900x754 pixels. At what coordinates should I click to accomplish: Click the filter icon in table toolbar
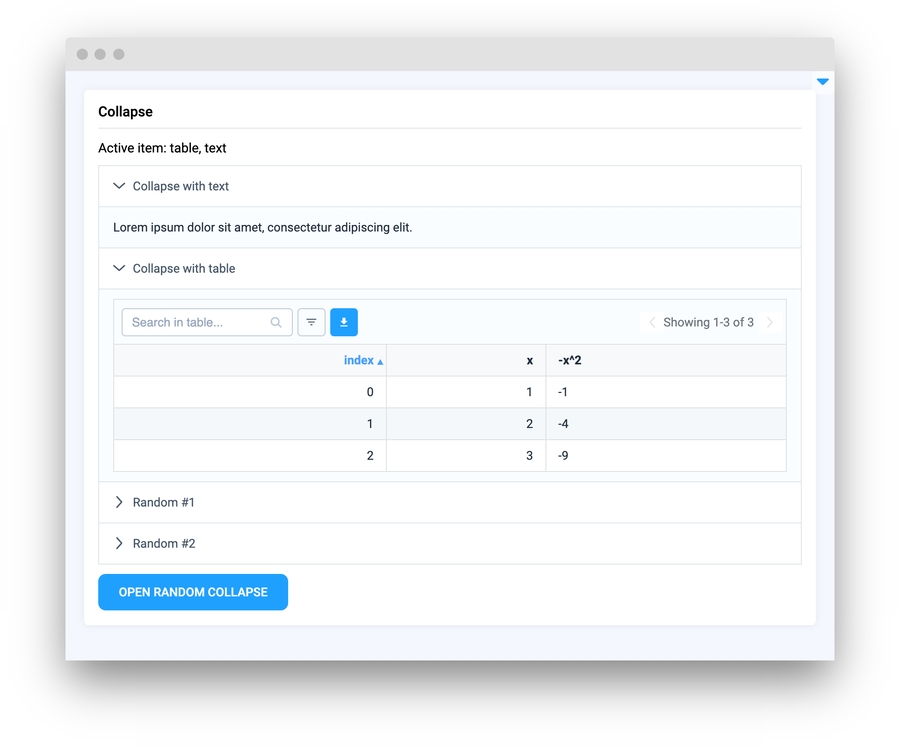click(311, 322)
